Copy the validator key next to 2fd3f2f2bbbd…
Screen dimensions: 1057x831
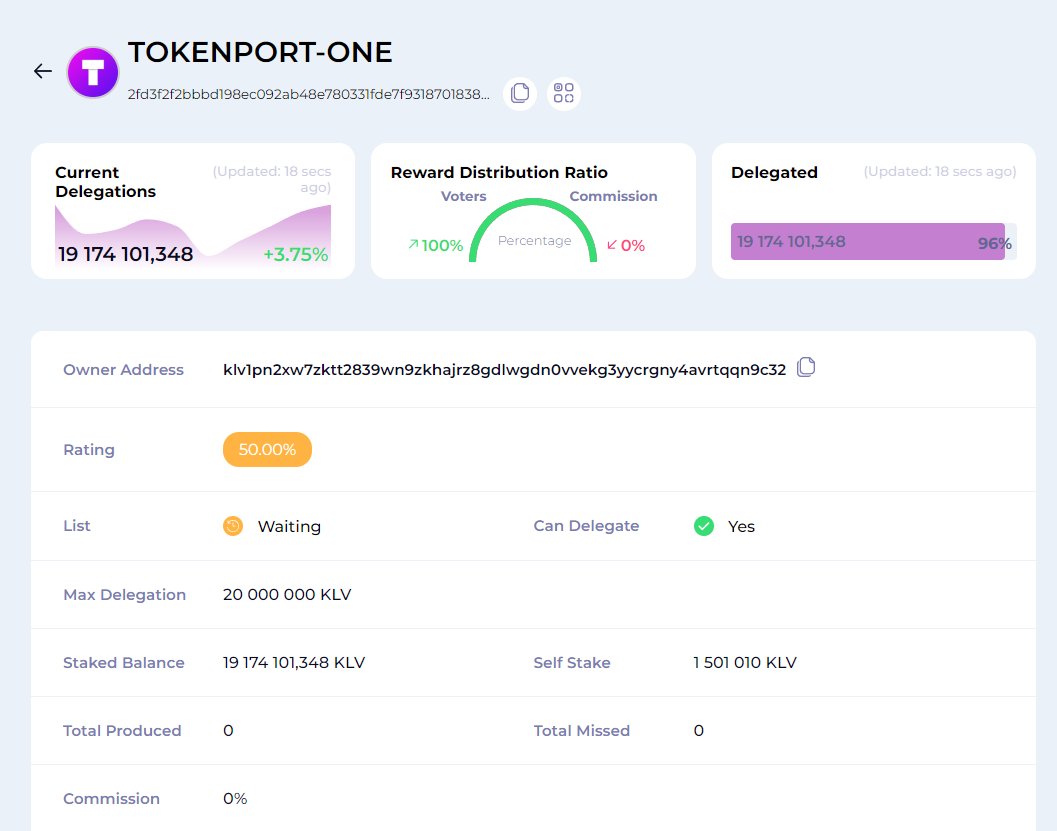click(520, 93)
